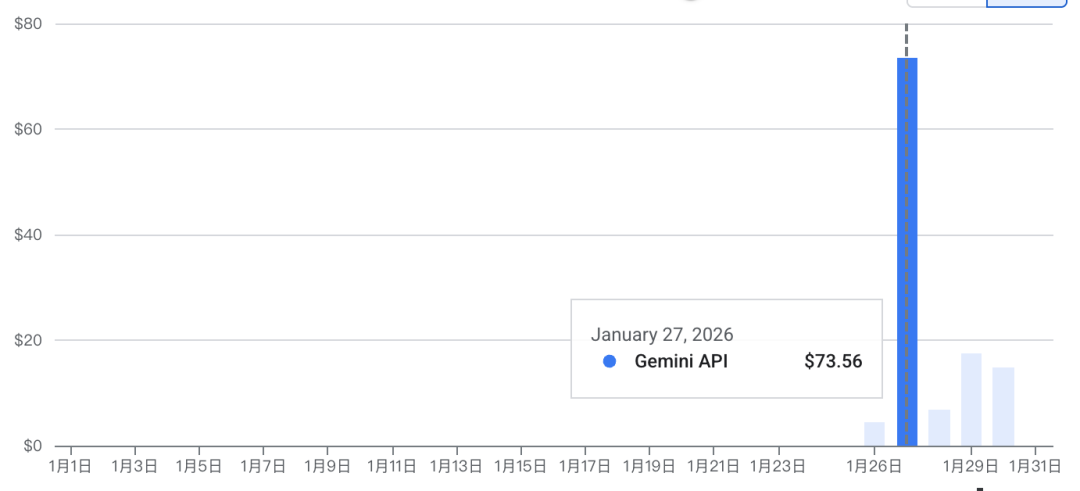
Task: Click the blue Gemini API legend dot
Action: 609,362
